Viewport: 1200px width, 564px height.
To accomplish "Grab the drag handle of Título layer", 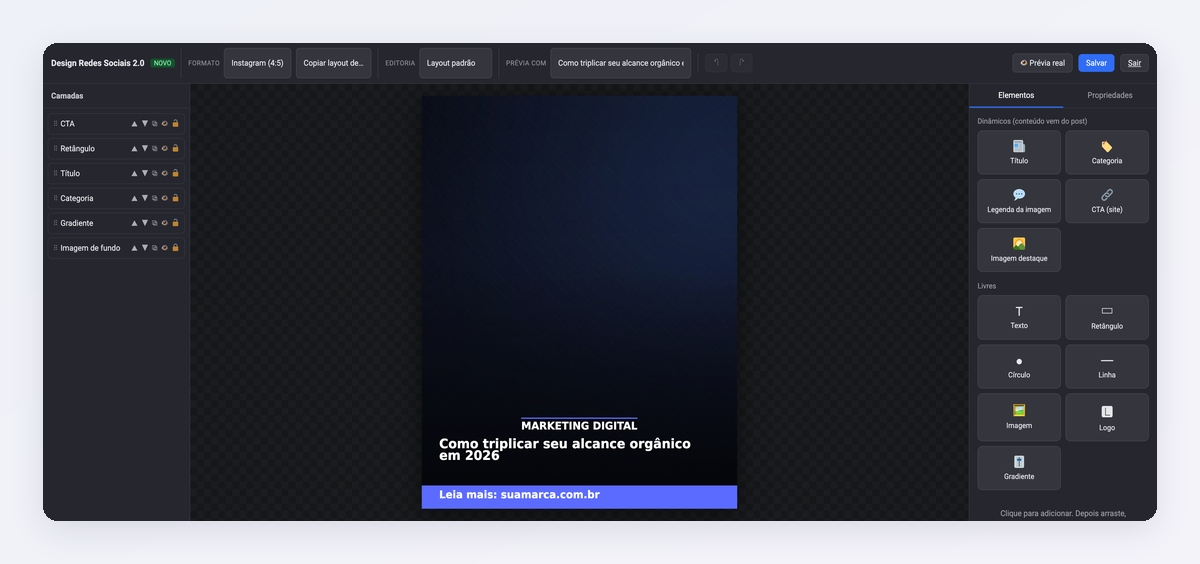I will [x=55, y=173].
